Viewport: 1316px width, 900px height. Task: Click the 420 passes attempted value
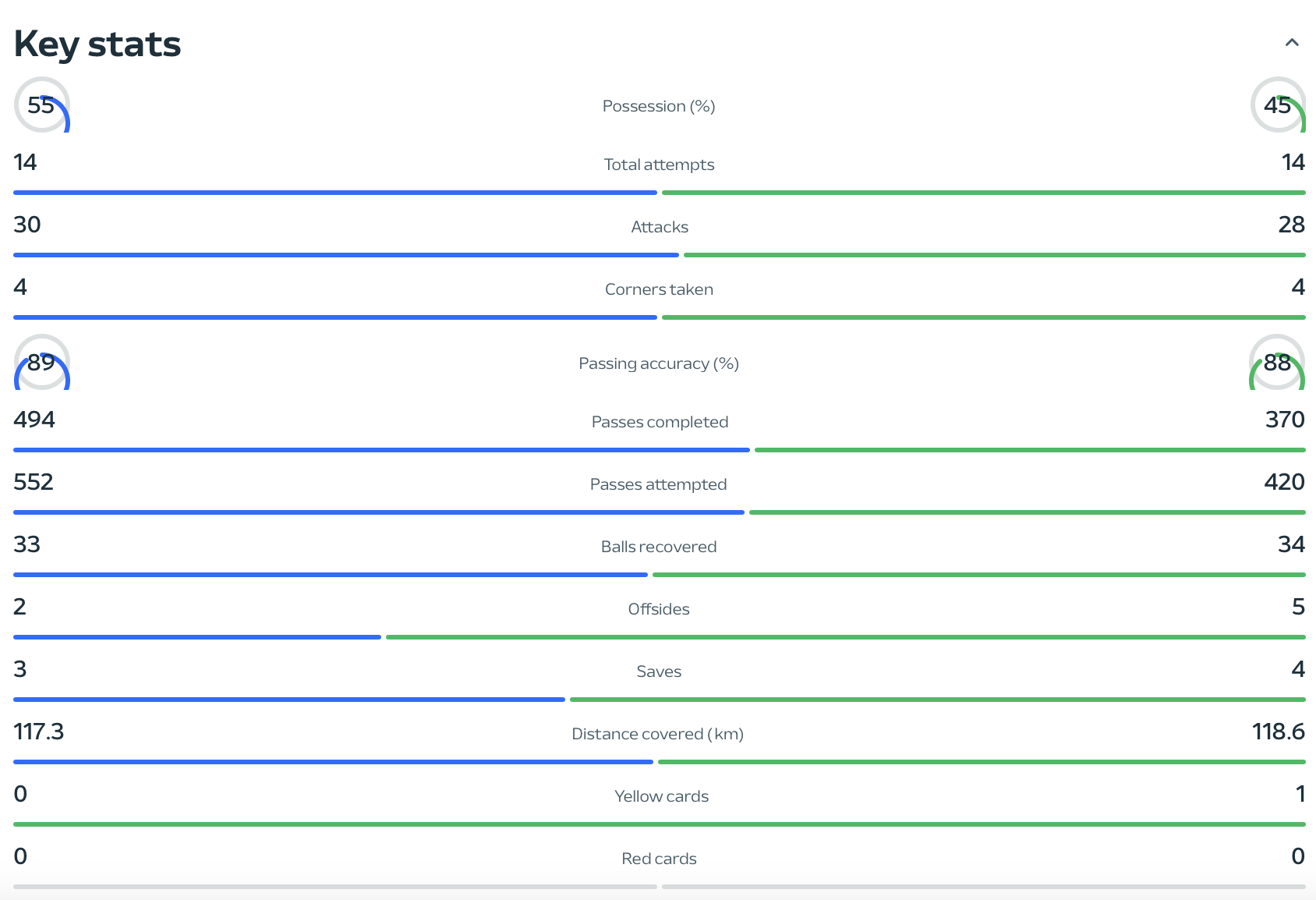tap(1284, 482)
